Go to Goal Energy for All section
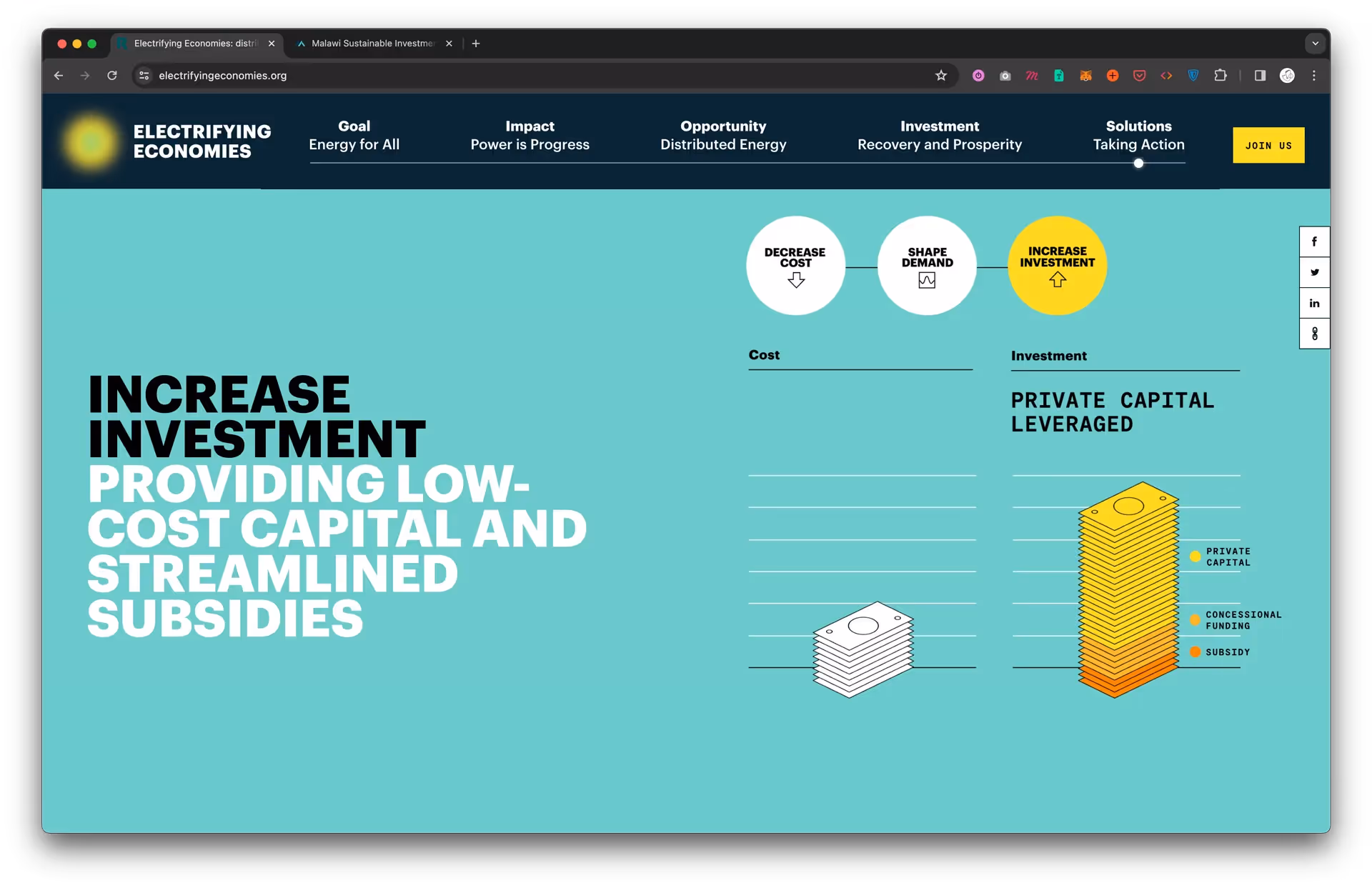 (x=354, y=136)
